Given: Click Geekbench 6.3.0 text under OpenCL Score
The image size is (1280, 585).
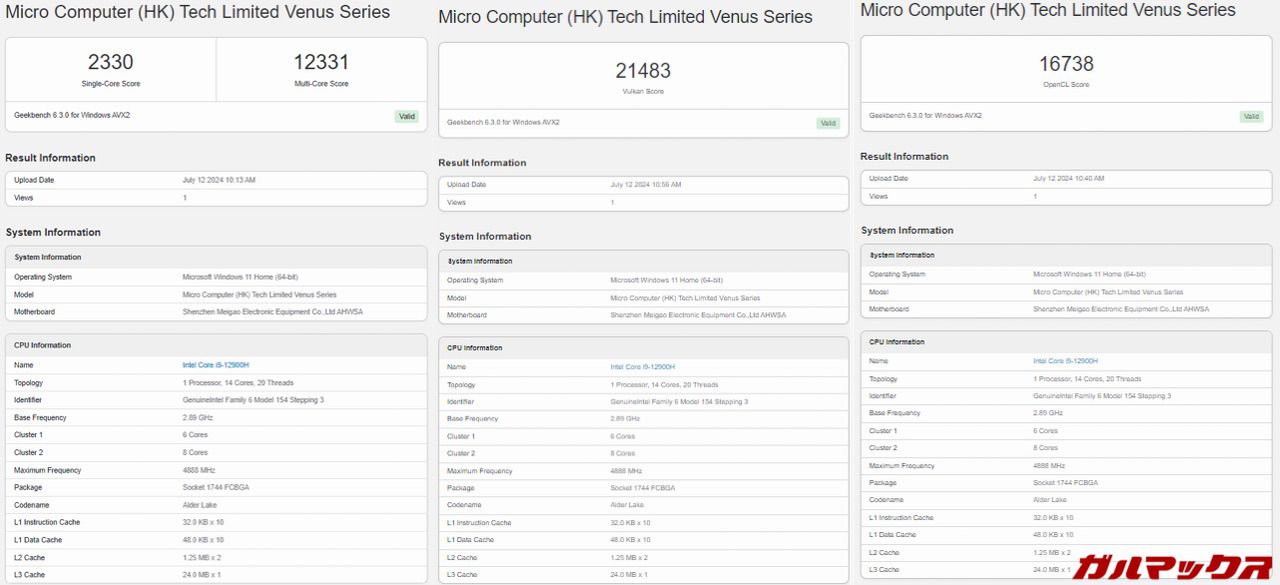Looking at the screenshot, I should click(925, 115).
